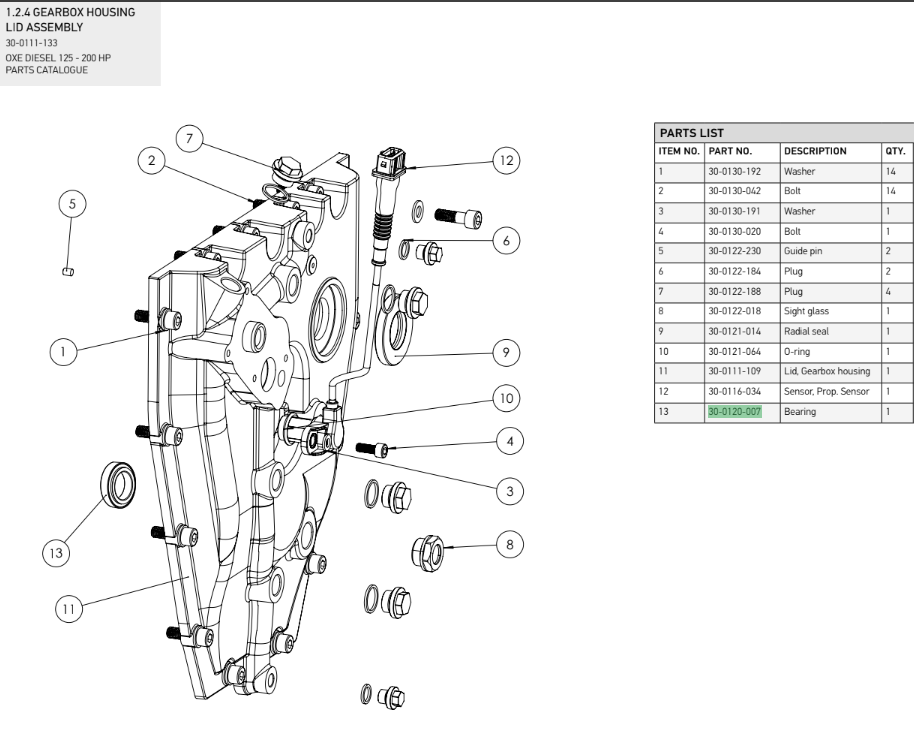Click the QTY. column header
The width and height of the screenshot is (914, 736).
click(895, 151)
